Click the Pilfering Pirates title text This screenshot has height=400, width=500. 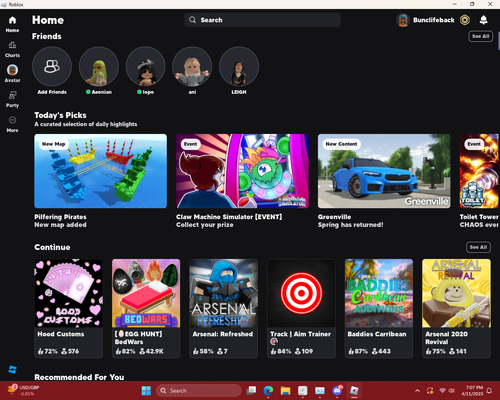click(x=60, y=217)
